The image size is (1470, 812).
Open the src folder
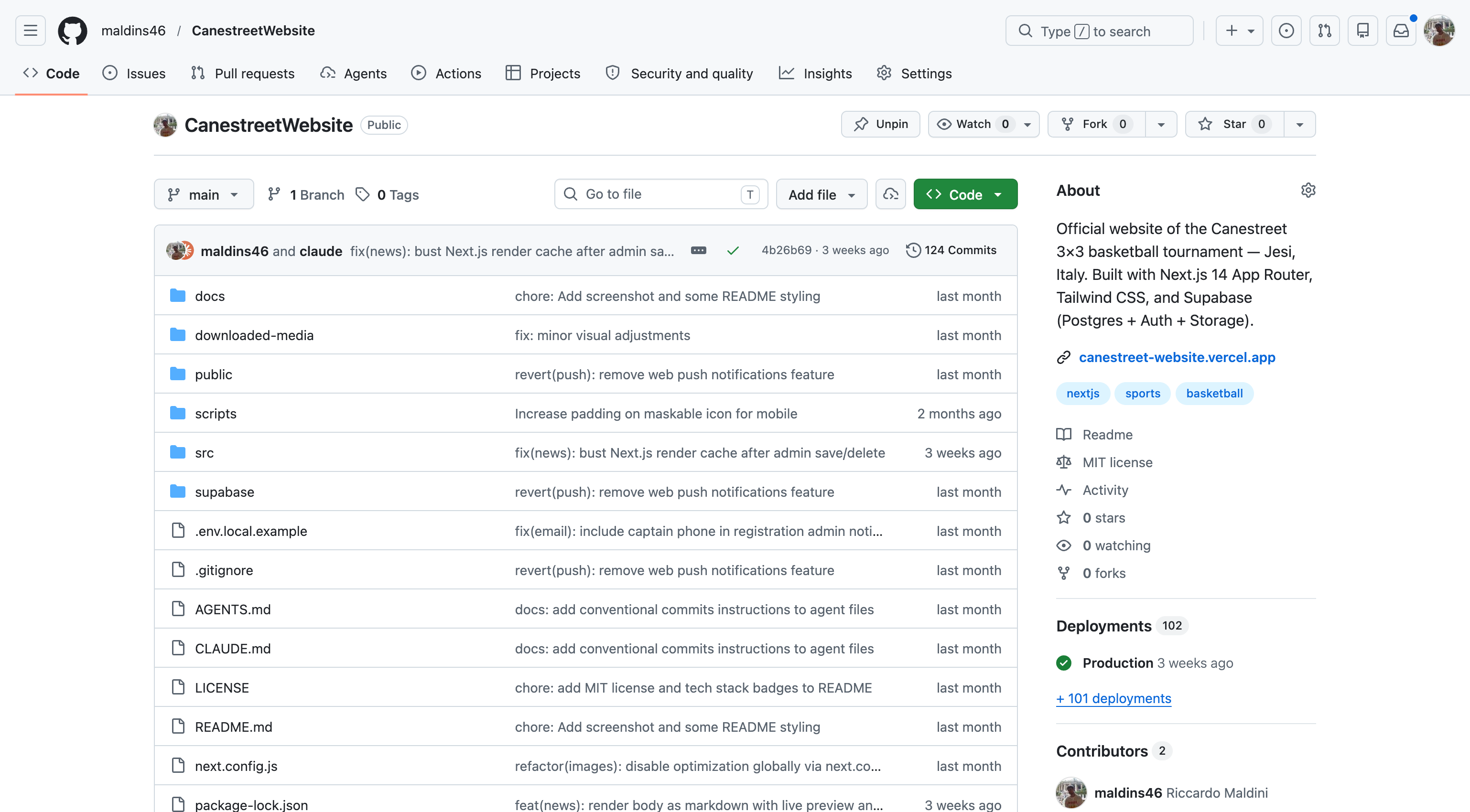pos(204,453)
